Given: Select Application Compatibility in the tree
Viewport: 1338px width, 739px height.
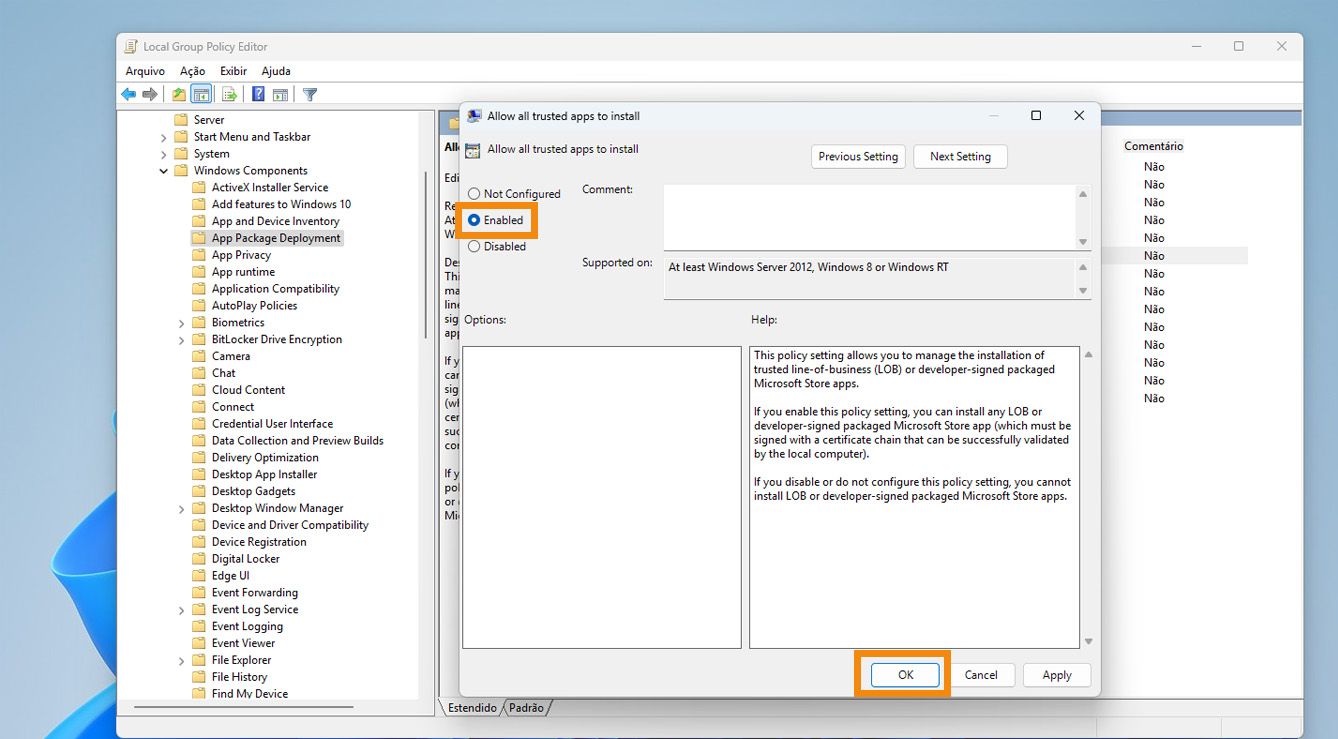Looking at the screenshot, I should pyautogui.click(x=275, y=289).
